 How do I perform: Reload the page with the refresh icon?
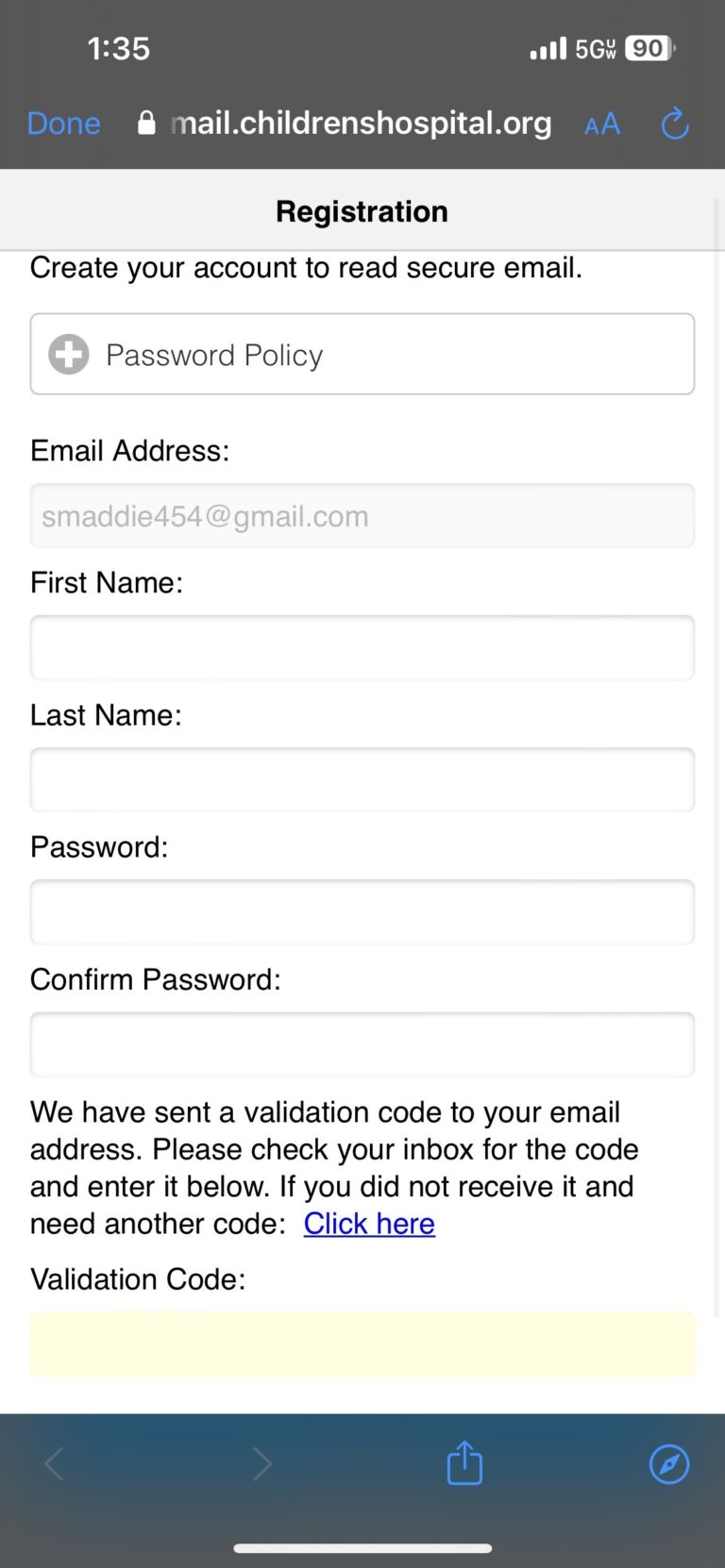pyautogui.click(x=674, y=124)
